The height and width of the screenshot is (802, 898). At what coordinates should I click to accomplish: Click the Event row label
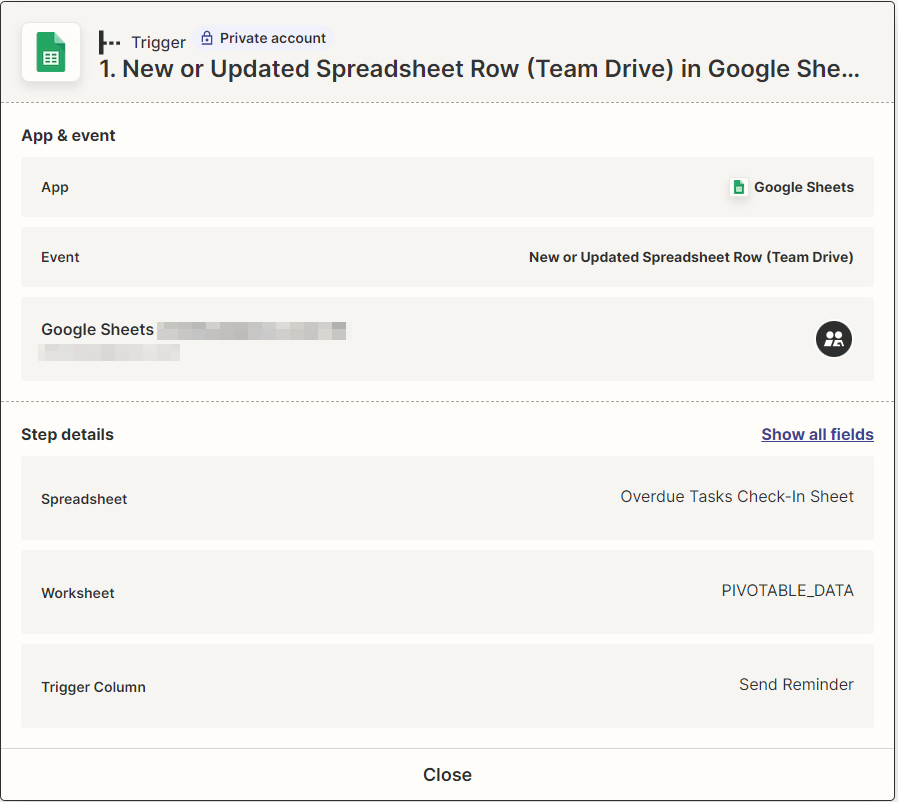pyautogui.click(x=60, y=257)
